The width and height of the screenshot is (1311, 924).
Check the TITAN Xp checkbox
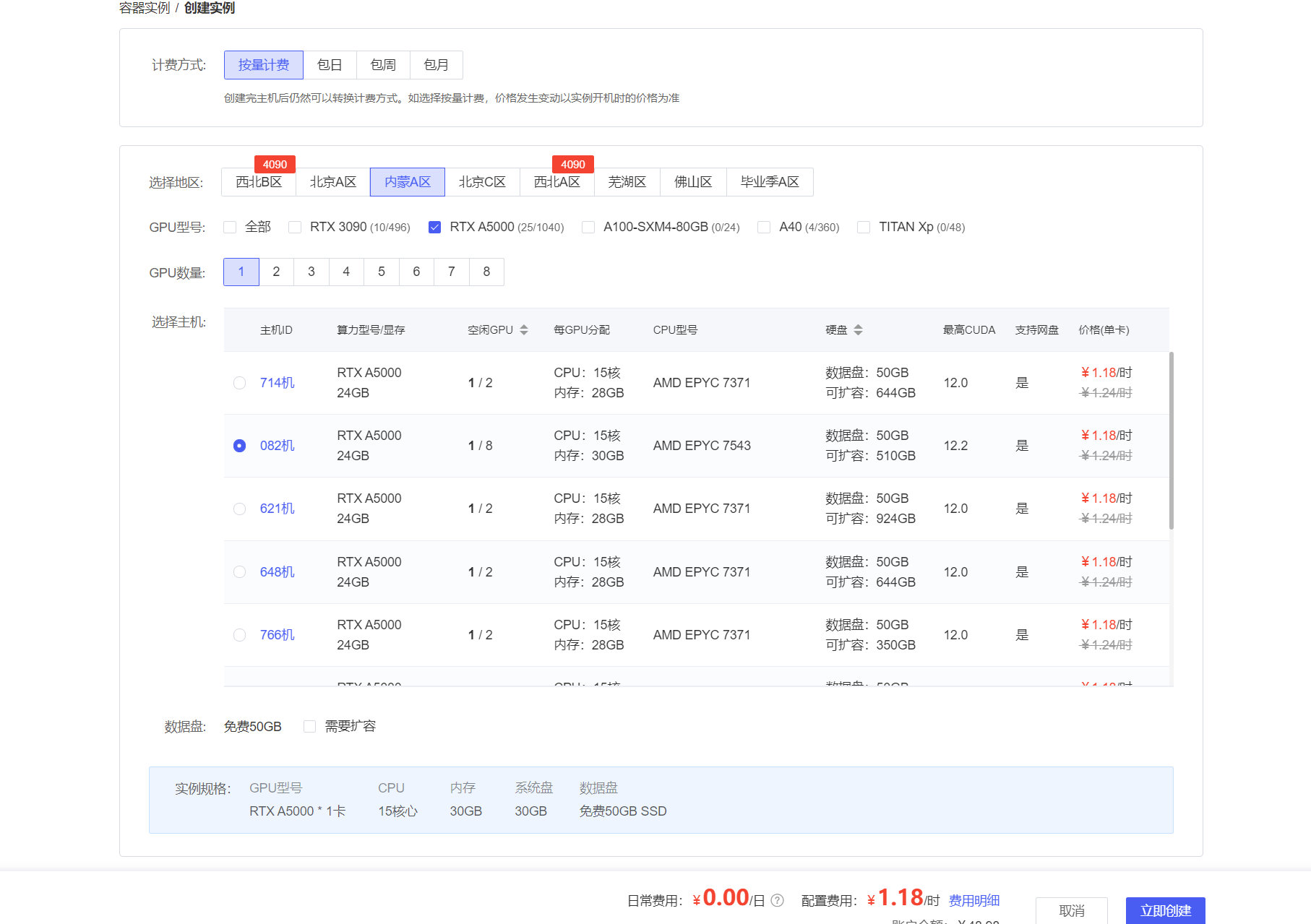(864, 227)
